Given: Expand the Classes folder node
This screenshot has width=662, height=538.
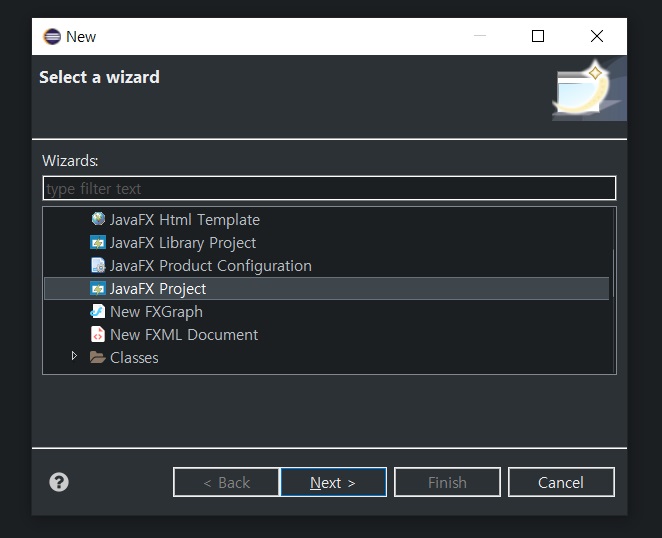Looking at the screenshot, I should coord(74,356).
